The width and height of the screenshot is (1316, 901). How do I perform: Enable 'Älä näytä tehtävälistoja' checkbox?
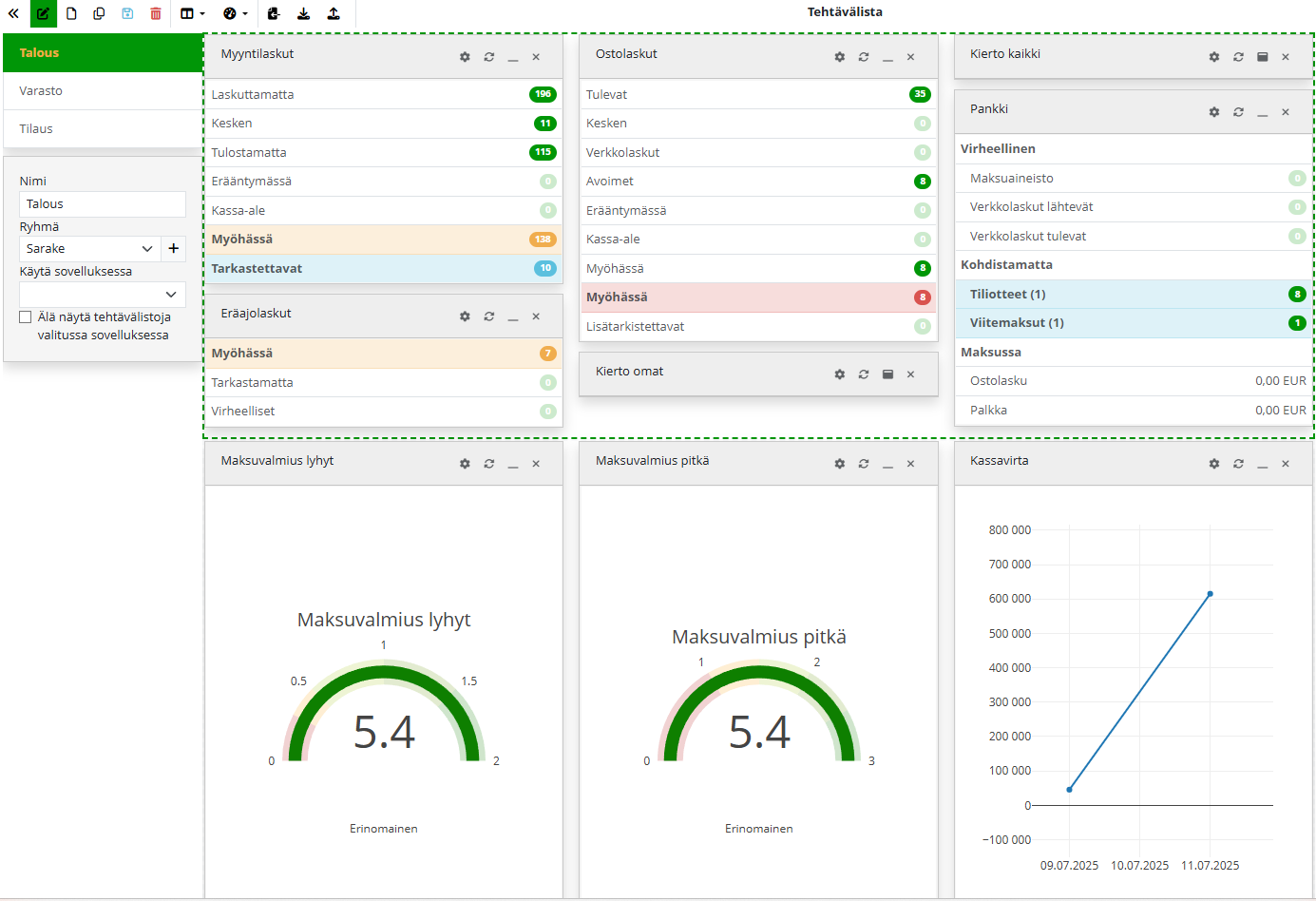pos(26,317)
